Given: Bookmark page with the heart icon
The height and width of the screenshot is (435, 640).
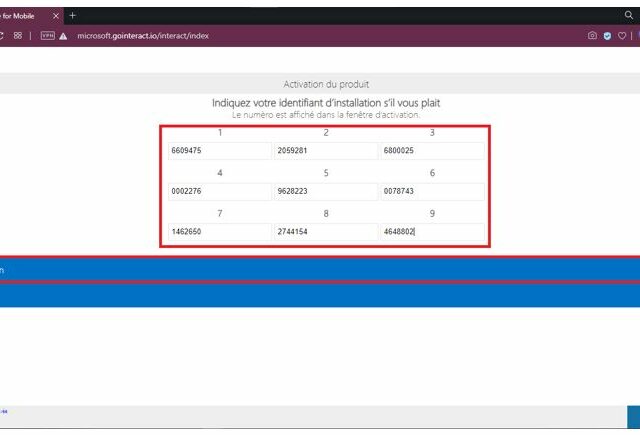Looking at the screenshot, I should pyautogui.click(x=621, y=35).
